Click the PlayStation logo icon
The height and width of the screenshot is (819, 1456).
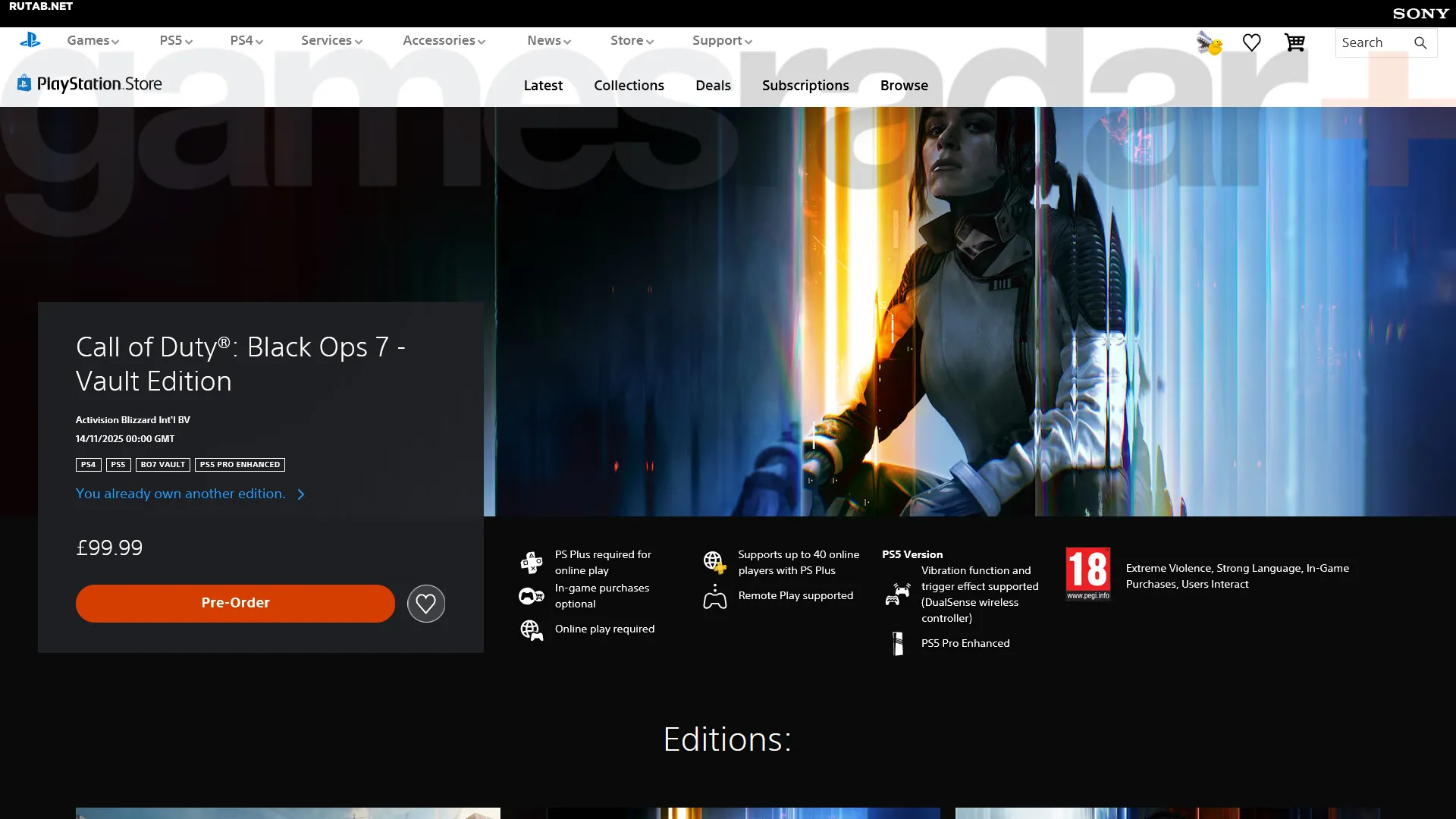pos(30,40)
